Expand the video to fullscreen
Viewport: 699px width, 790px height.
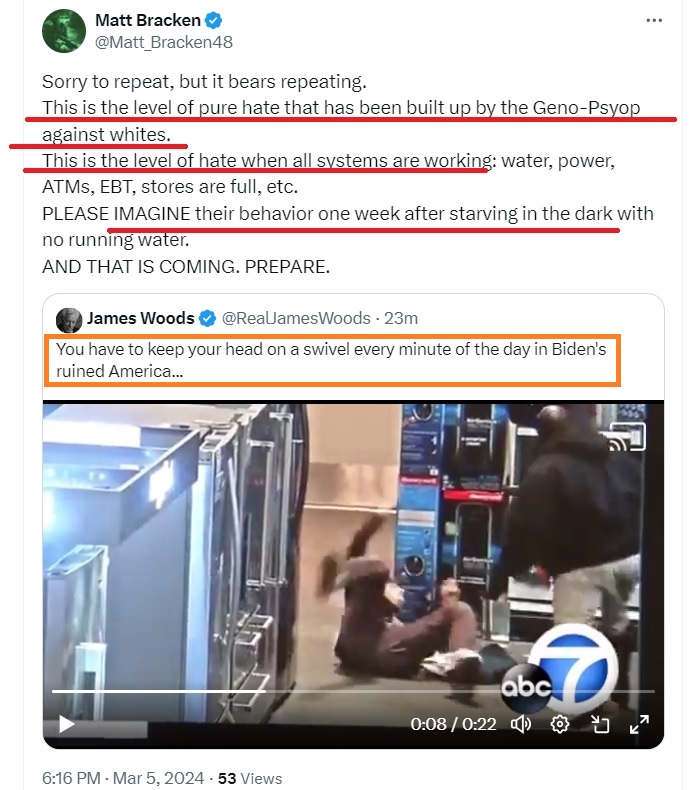point(639,725)
